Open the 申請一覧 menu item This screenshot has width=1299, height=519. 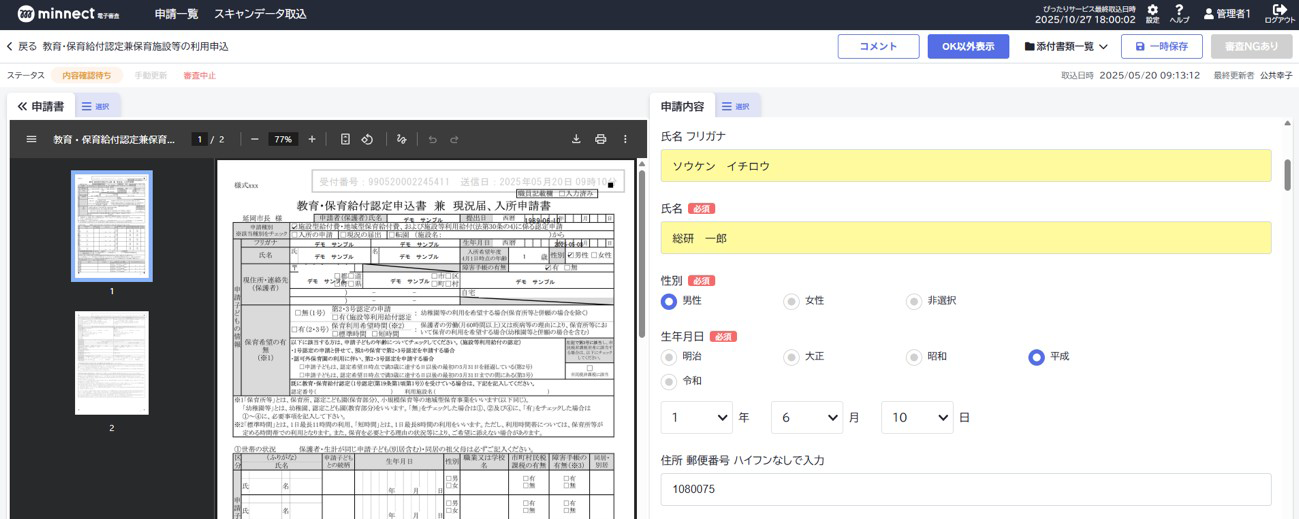[176, 15]
